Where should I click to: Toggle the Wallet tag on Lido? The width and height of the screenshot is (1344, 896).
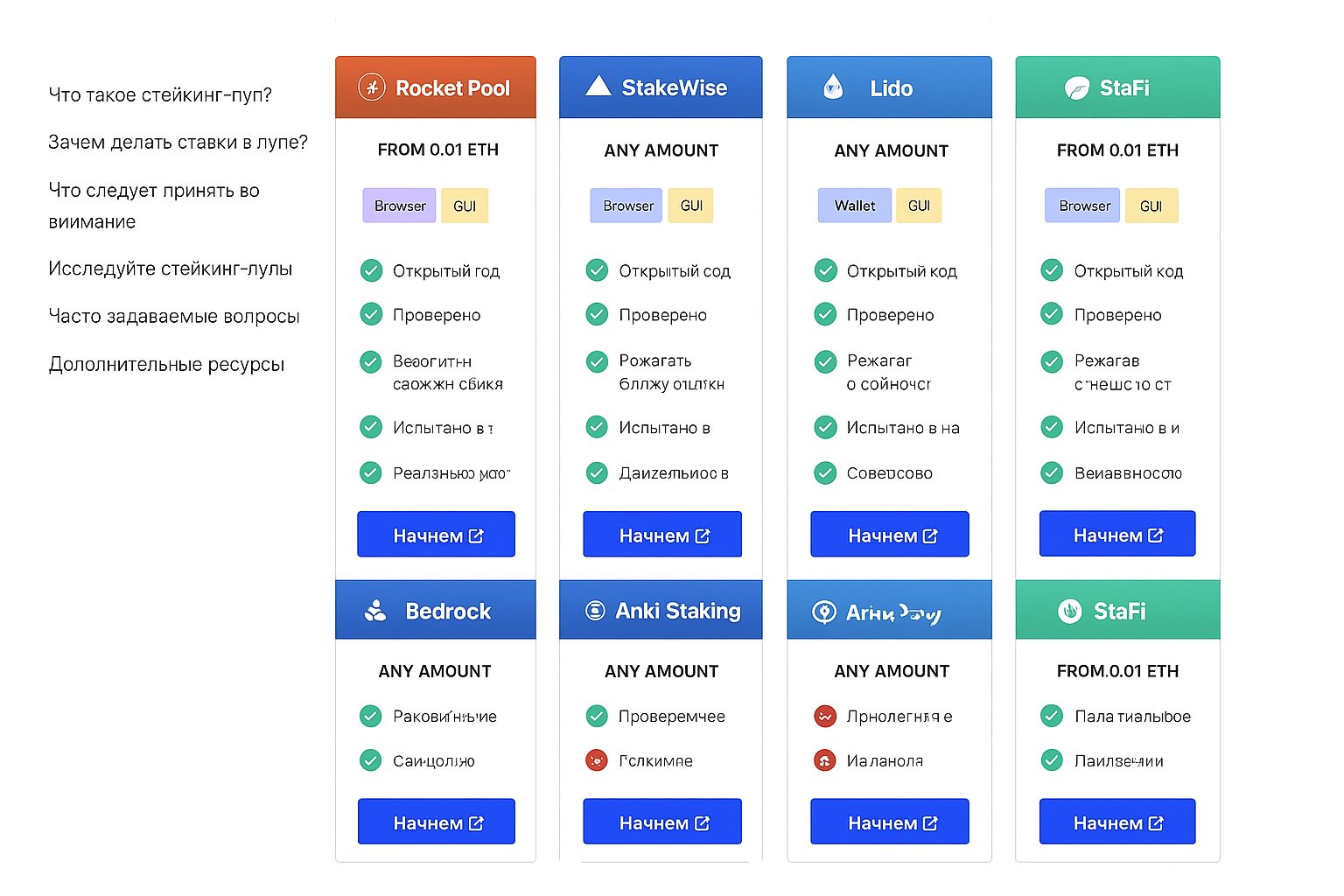(854, 206)
